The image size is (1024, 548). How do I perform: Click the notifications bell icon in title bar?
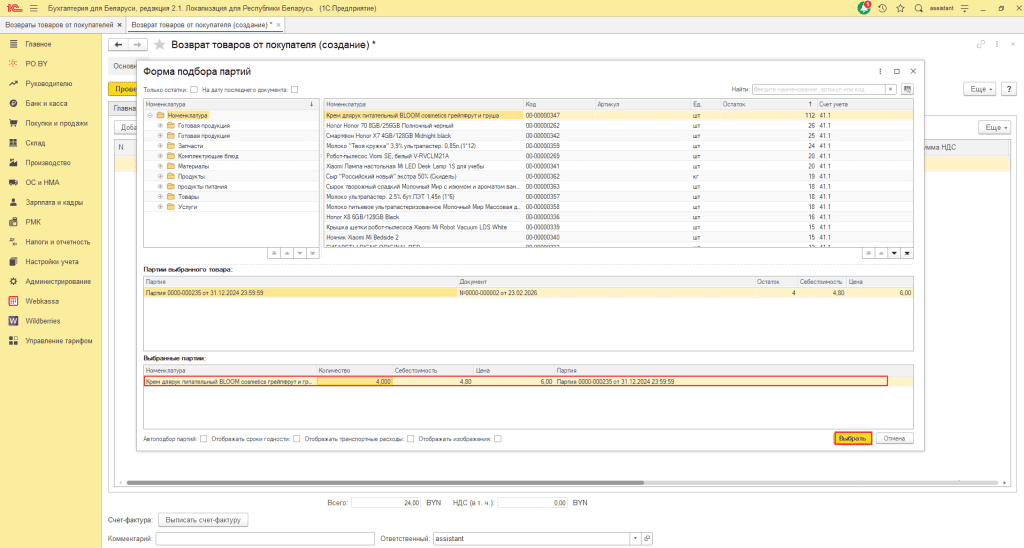(x=864, y=8)
